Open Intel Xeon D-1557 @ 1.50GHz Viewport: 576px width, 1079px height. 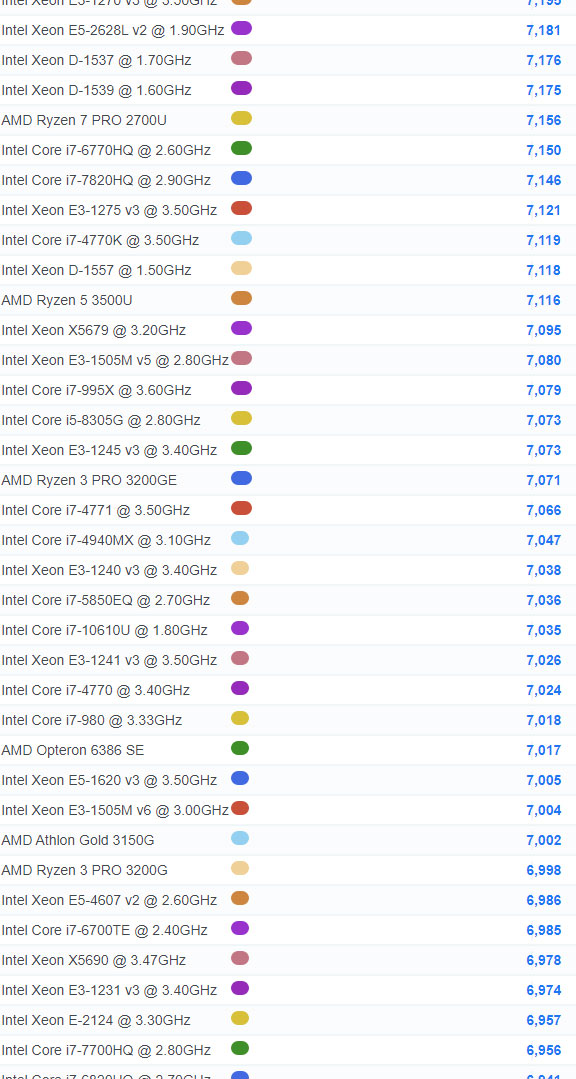pyautogui.click(x=96, y=270)
